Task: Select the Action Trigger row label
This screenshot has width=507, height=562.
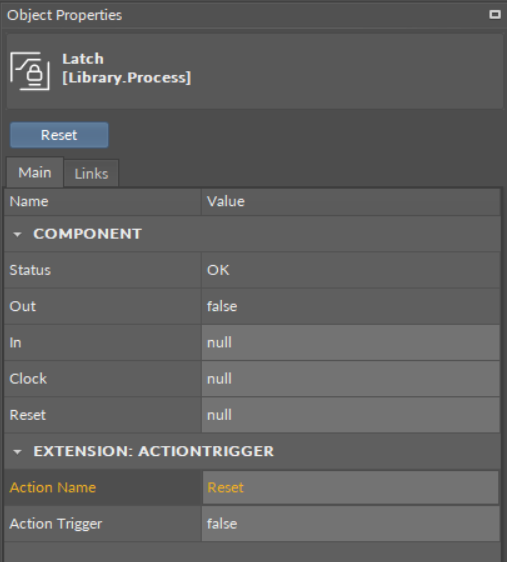Action: (x=56, y=524)
